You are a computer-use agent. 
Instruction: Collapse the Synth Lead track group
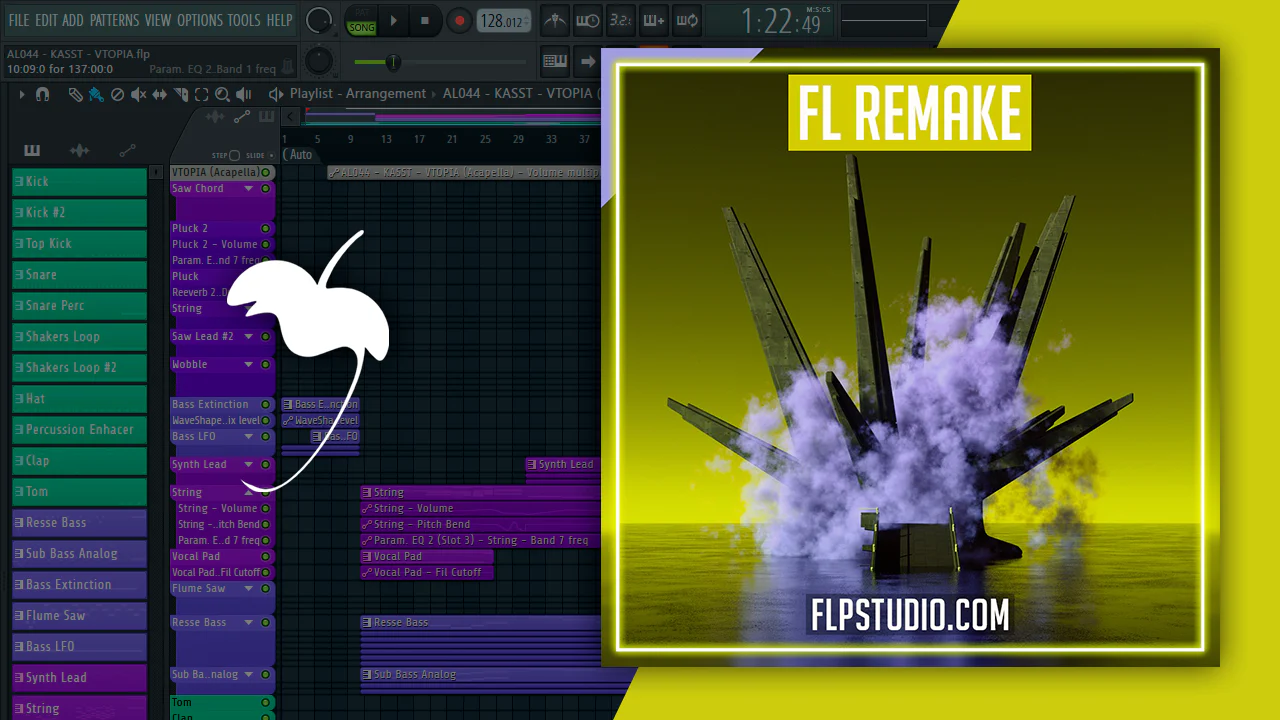pos(249,464)
